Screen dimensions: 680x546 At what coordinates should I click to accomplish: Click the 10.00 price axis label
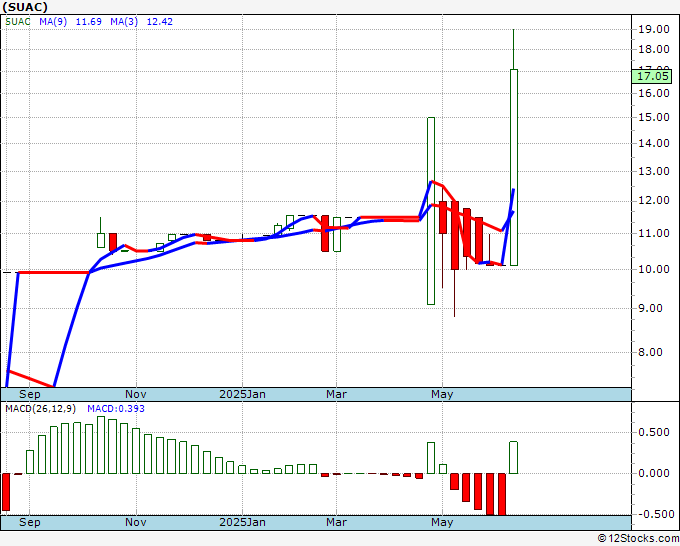click(x=654, y=269)
